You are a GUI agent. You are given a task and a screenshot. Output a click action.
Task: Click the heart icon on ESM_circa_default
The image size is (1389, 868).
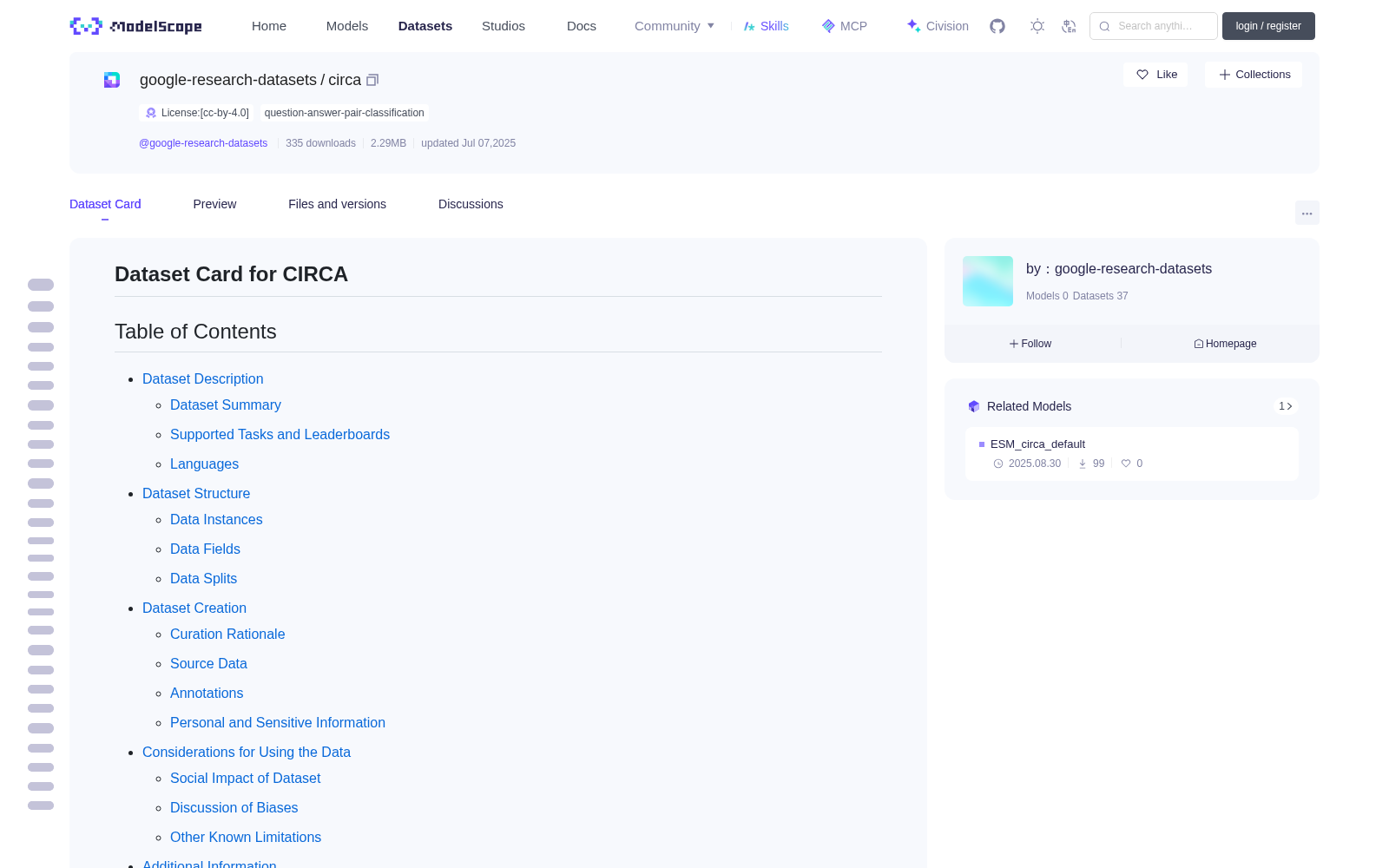[1126, 464]
